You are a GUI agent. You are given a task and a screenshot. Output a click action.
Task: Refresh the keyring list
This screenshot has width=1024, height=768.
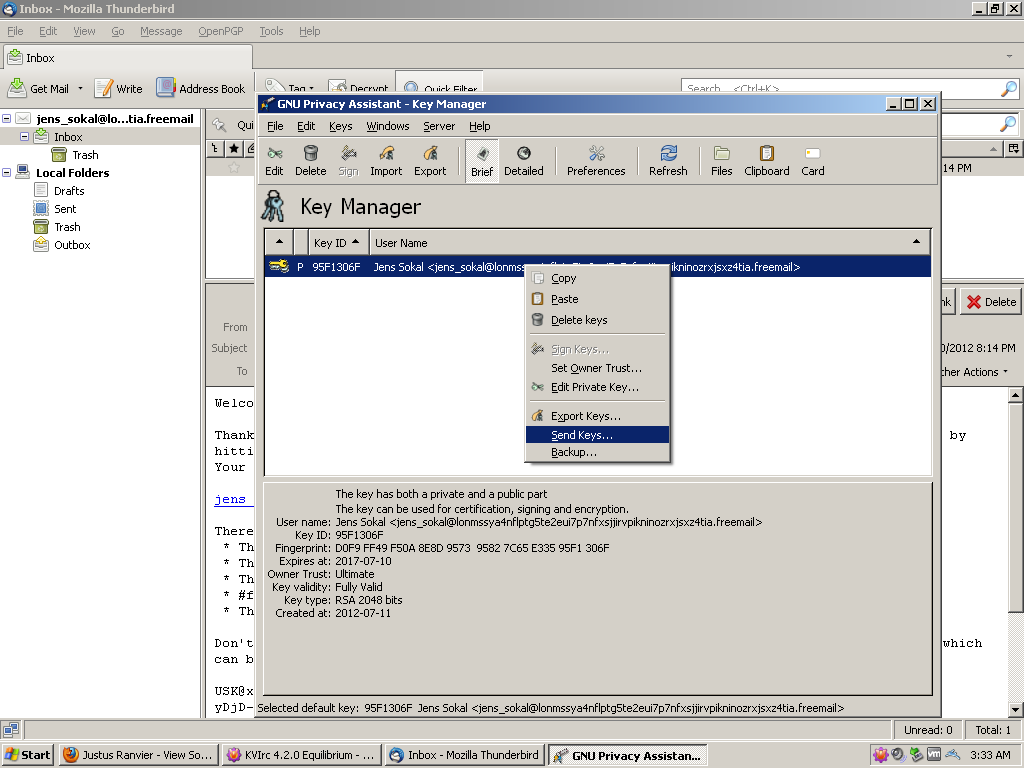click(668, 161)
